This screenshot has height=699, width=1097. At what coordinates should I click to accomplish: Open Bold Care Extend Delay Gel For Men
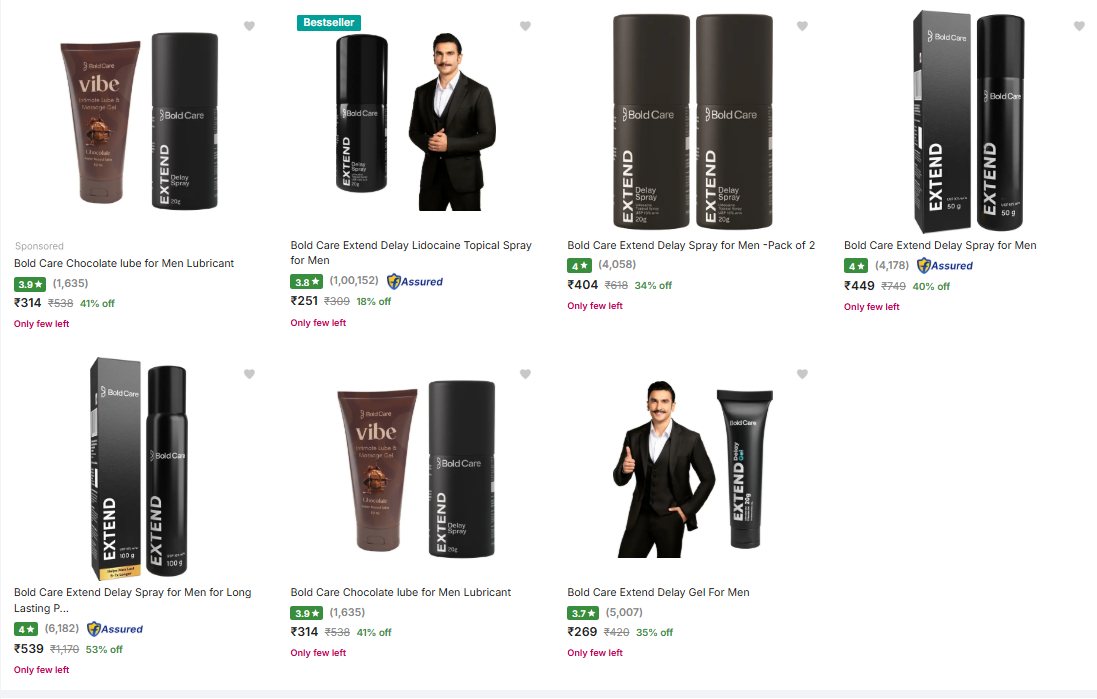click(658, 592)
